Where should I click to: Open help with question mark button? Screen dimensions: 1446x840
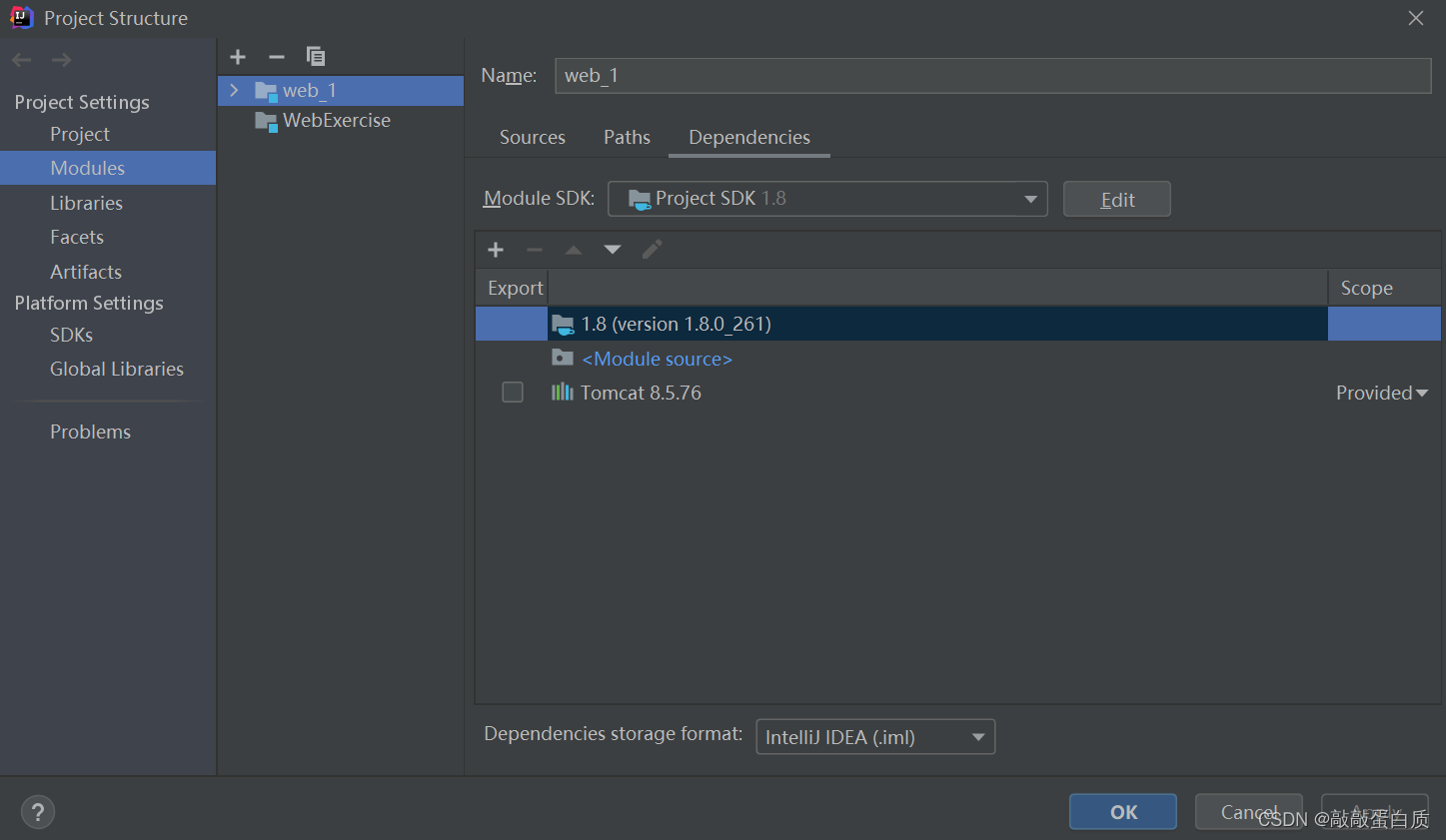coord(38,812)
